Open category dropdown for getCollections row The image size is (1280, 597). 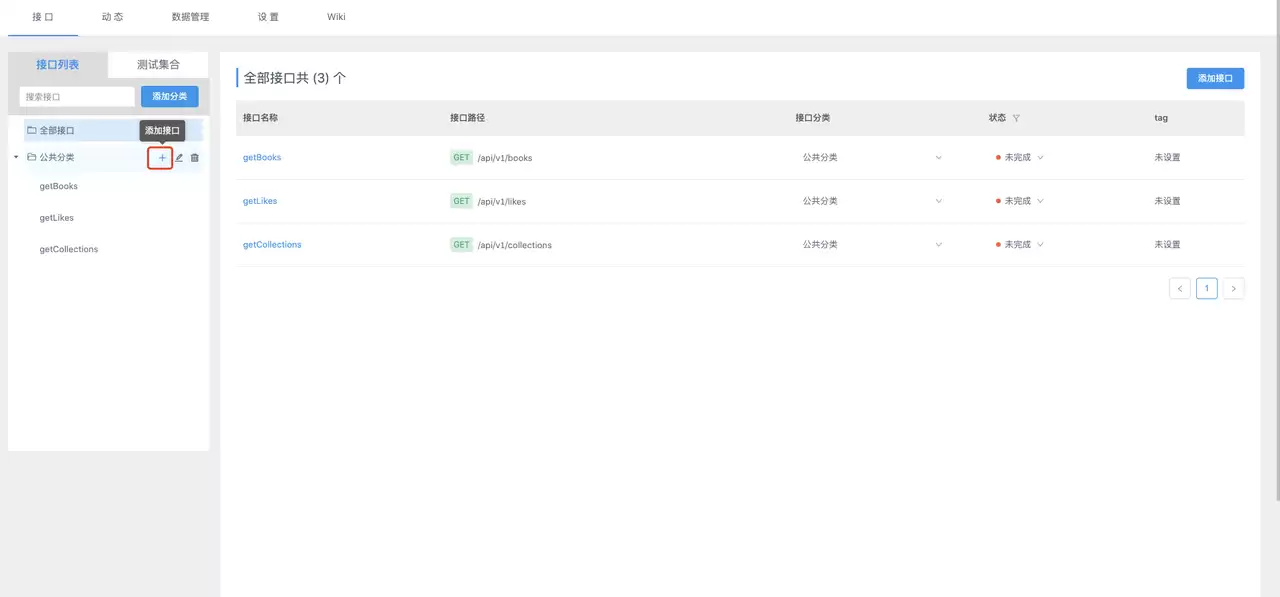point(938,245)
